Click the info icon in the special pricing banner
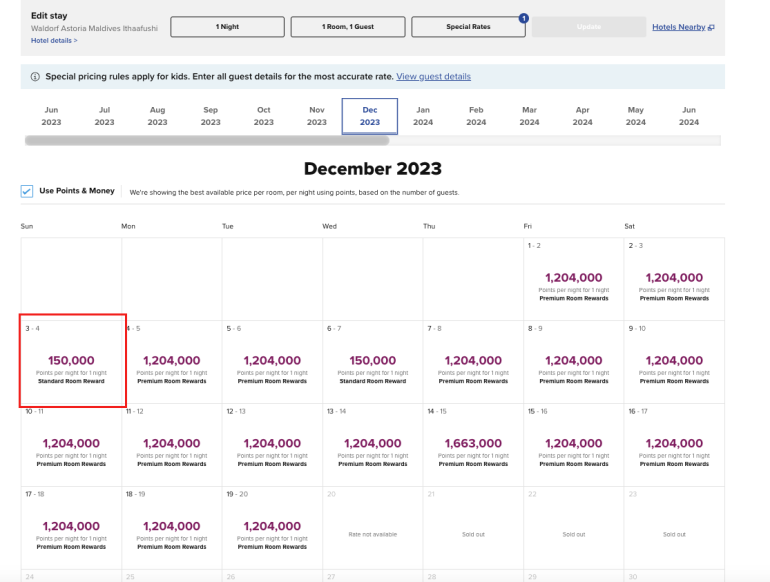This screenshot has width=770, height=582. pos(35,77)
